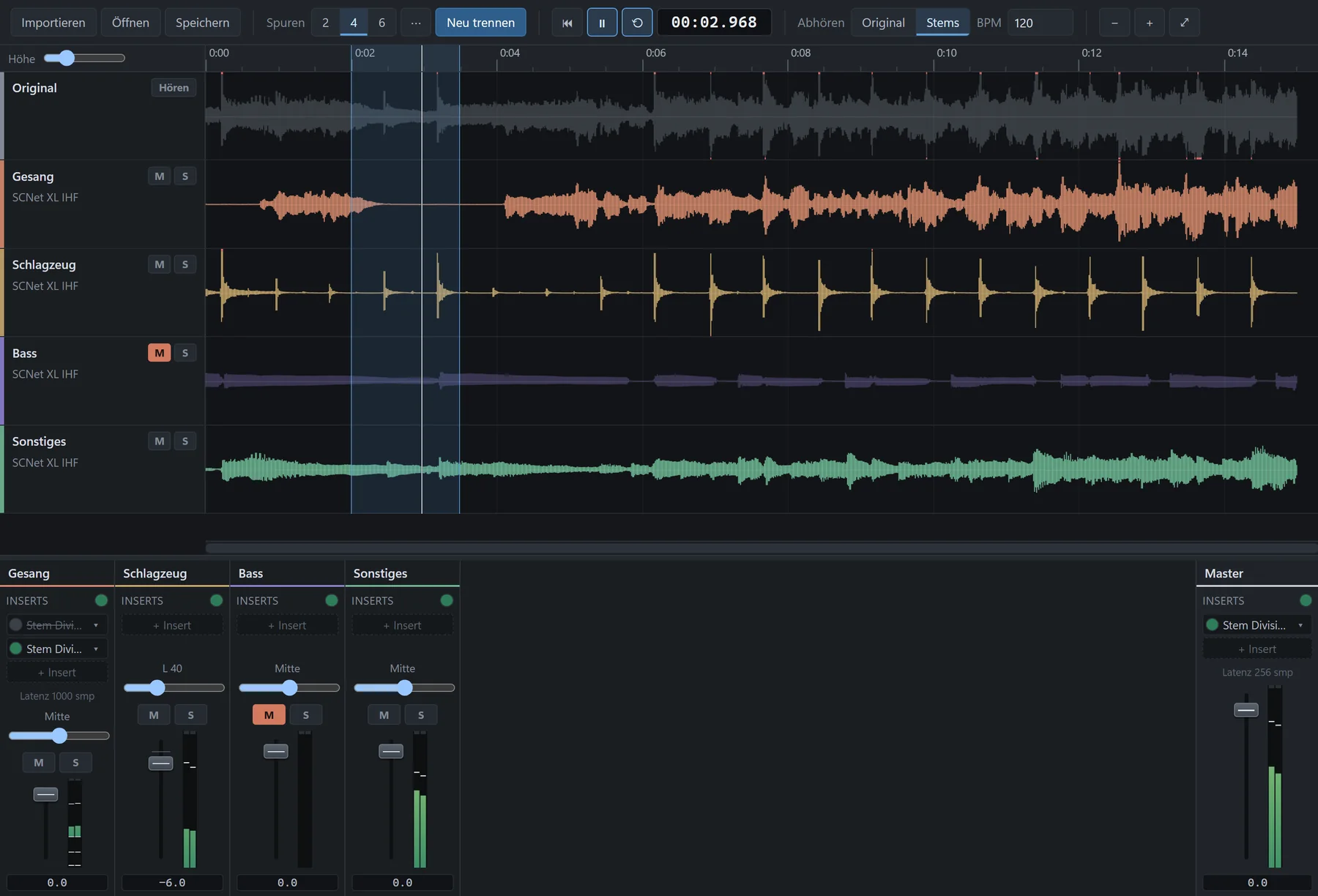Click the Master volume fader handle
This screenshot has width=1318, height=896.
coord(1246,710)
